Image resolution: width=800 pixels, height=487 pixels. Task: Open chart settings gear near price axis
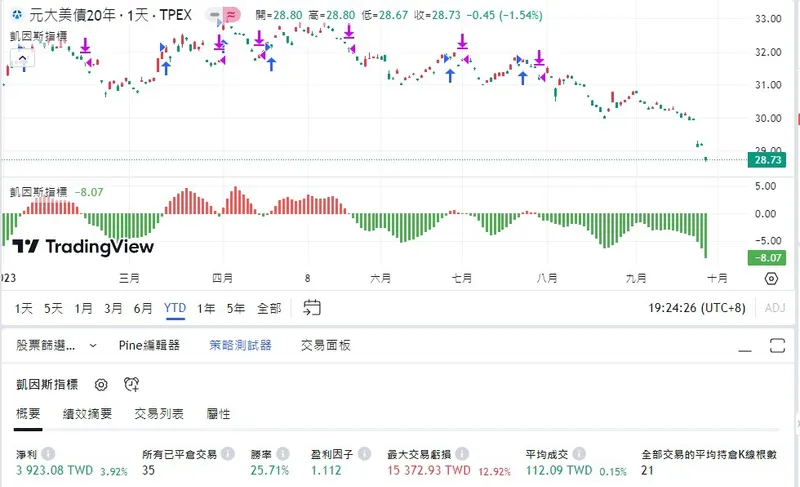click(771, 278)
